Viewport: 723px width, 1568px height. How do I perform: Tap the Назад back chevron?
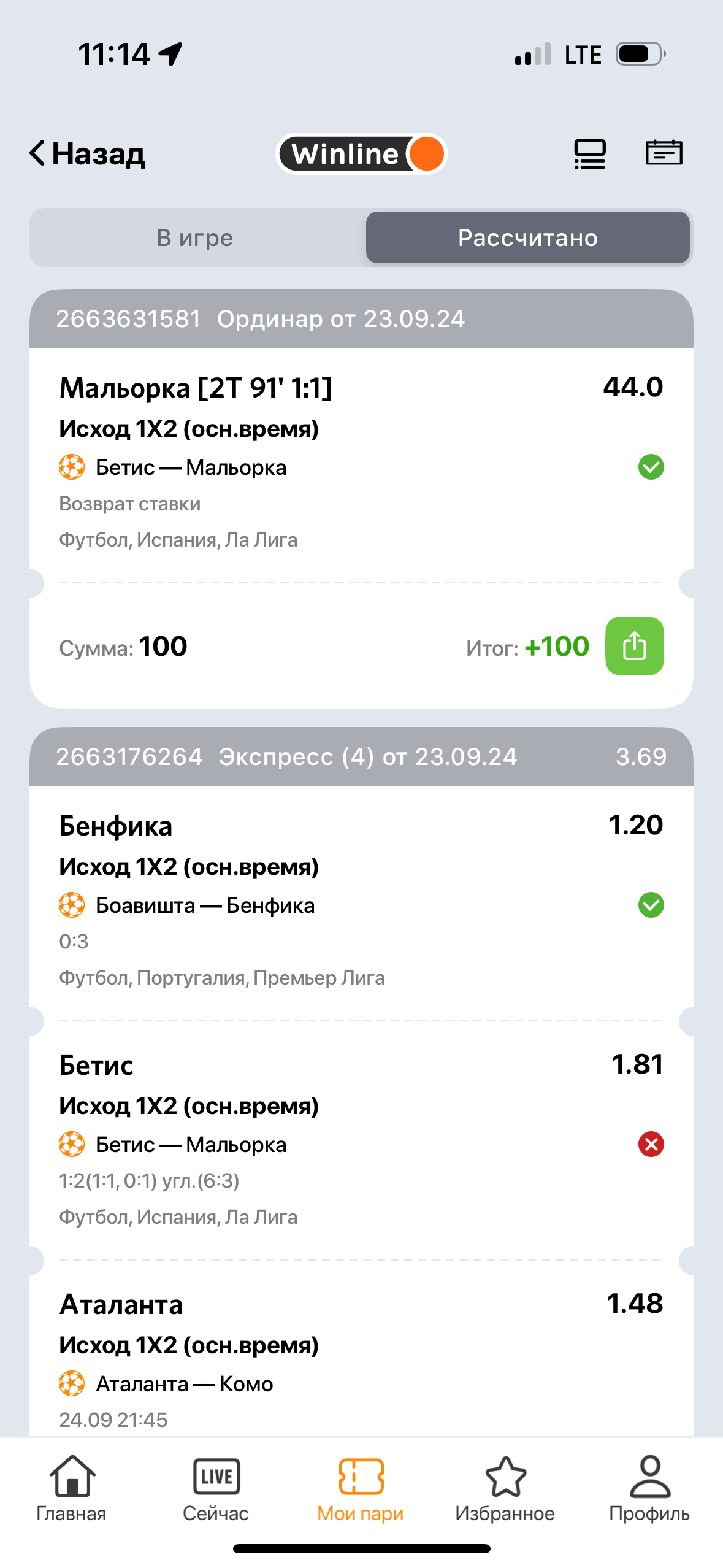pyautogui.click(x=38, y=153)
